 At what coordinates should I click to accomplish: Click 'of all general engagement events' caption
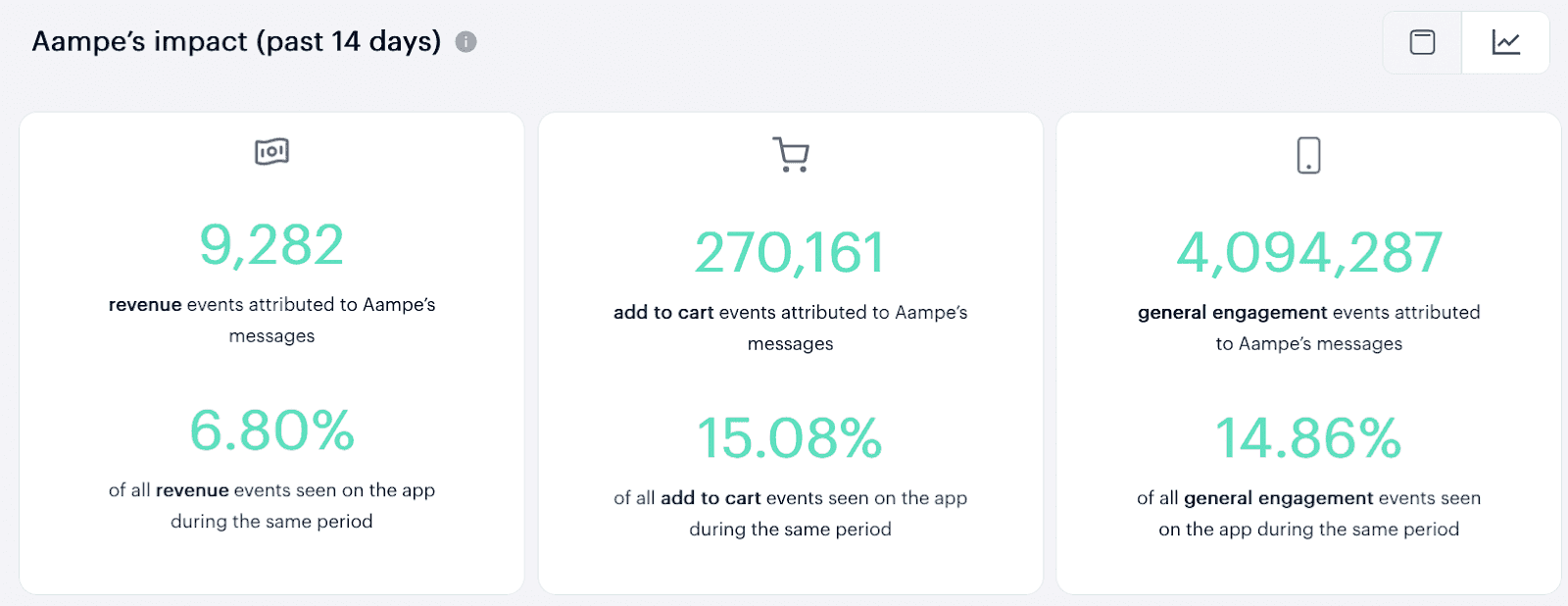point(1309,513)
